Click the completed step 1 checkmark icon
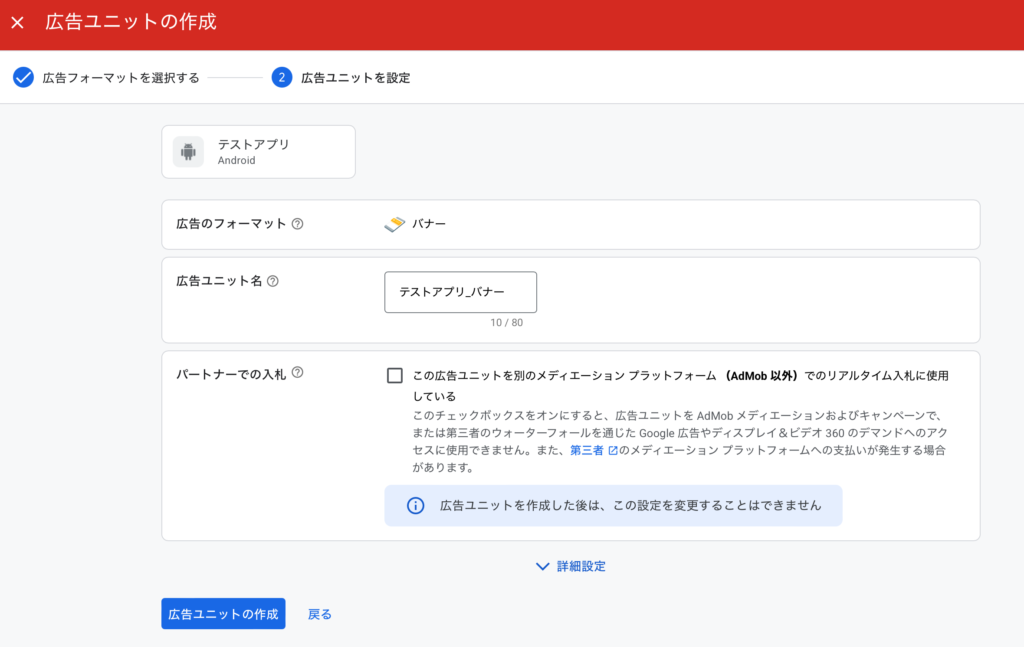This screenshot has height=647, width=1024. click(23, 78)
